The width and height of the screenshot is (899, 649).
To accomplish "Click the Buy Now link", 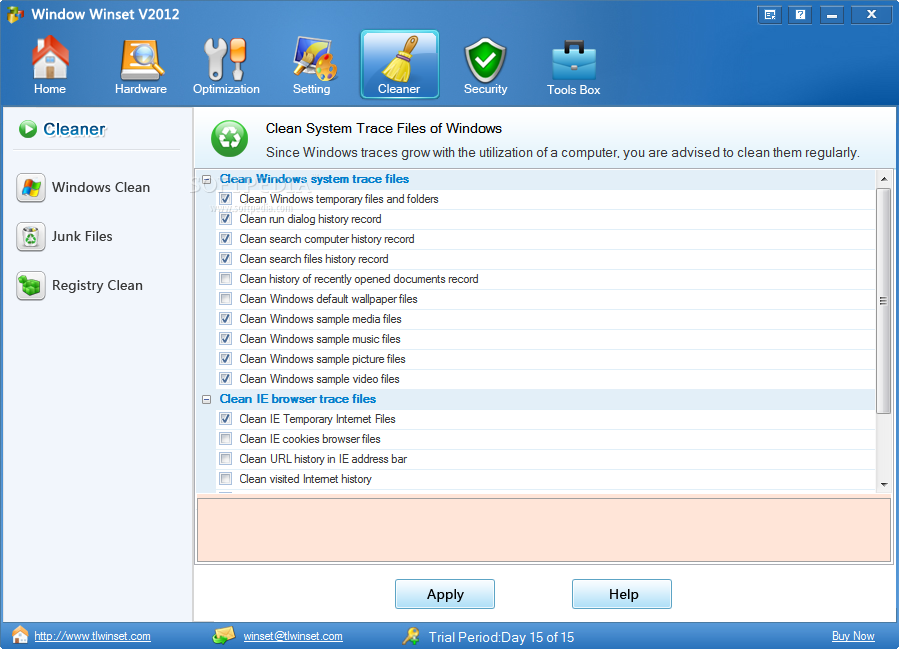I will (853, 636).
